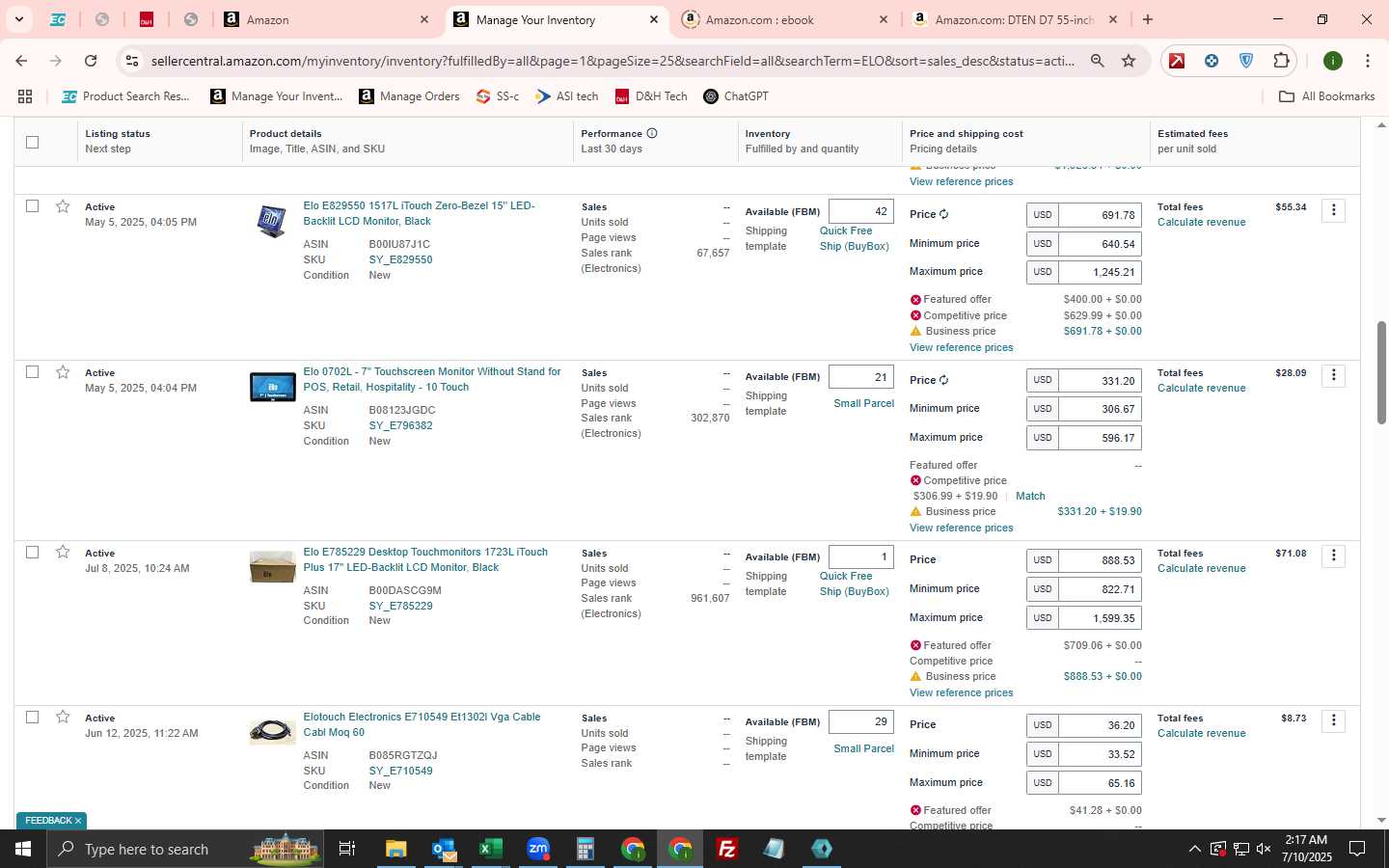Open actions menu for Elo 0702L row

coord(1333,375)
